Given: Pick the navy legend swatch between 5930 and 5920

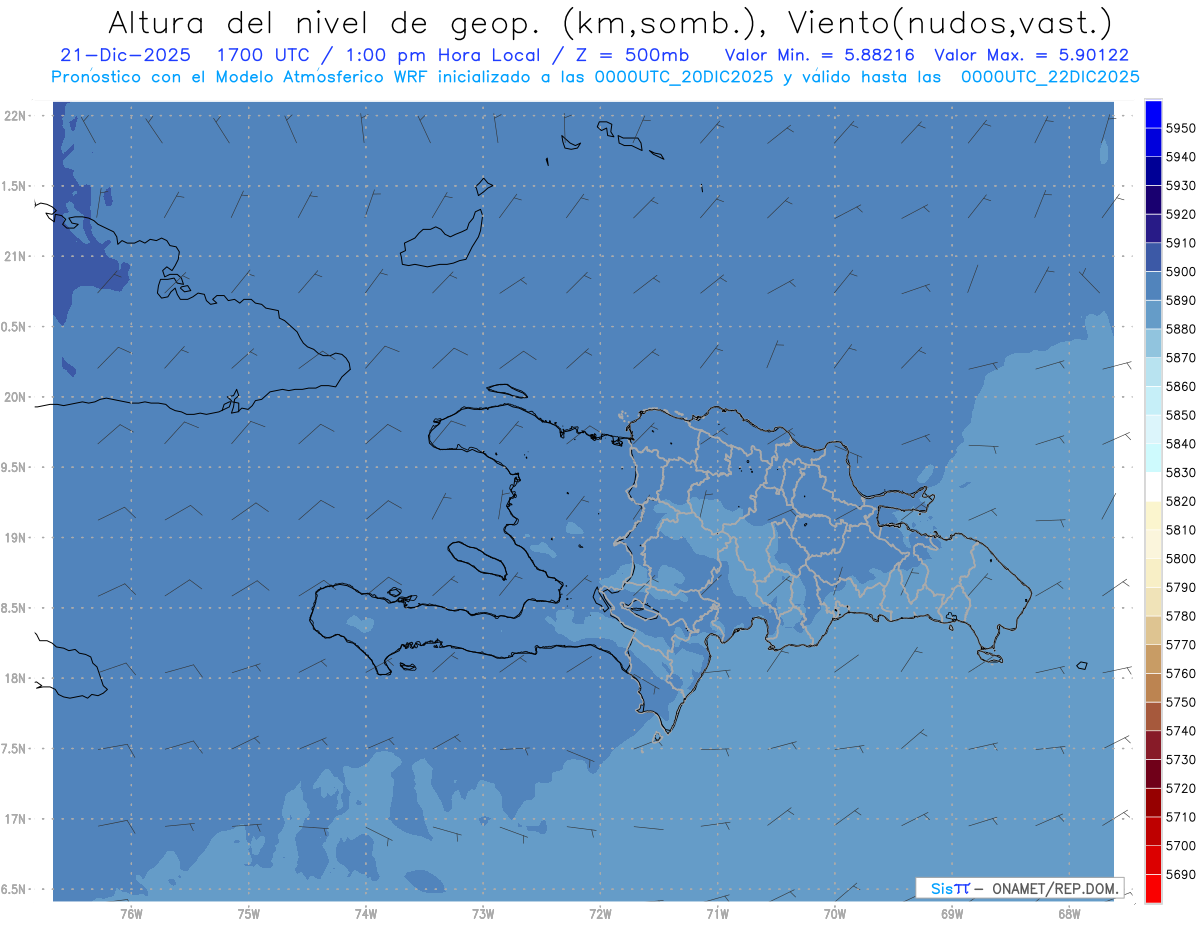Looking at the screenshot, I should pos(1153,200).
